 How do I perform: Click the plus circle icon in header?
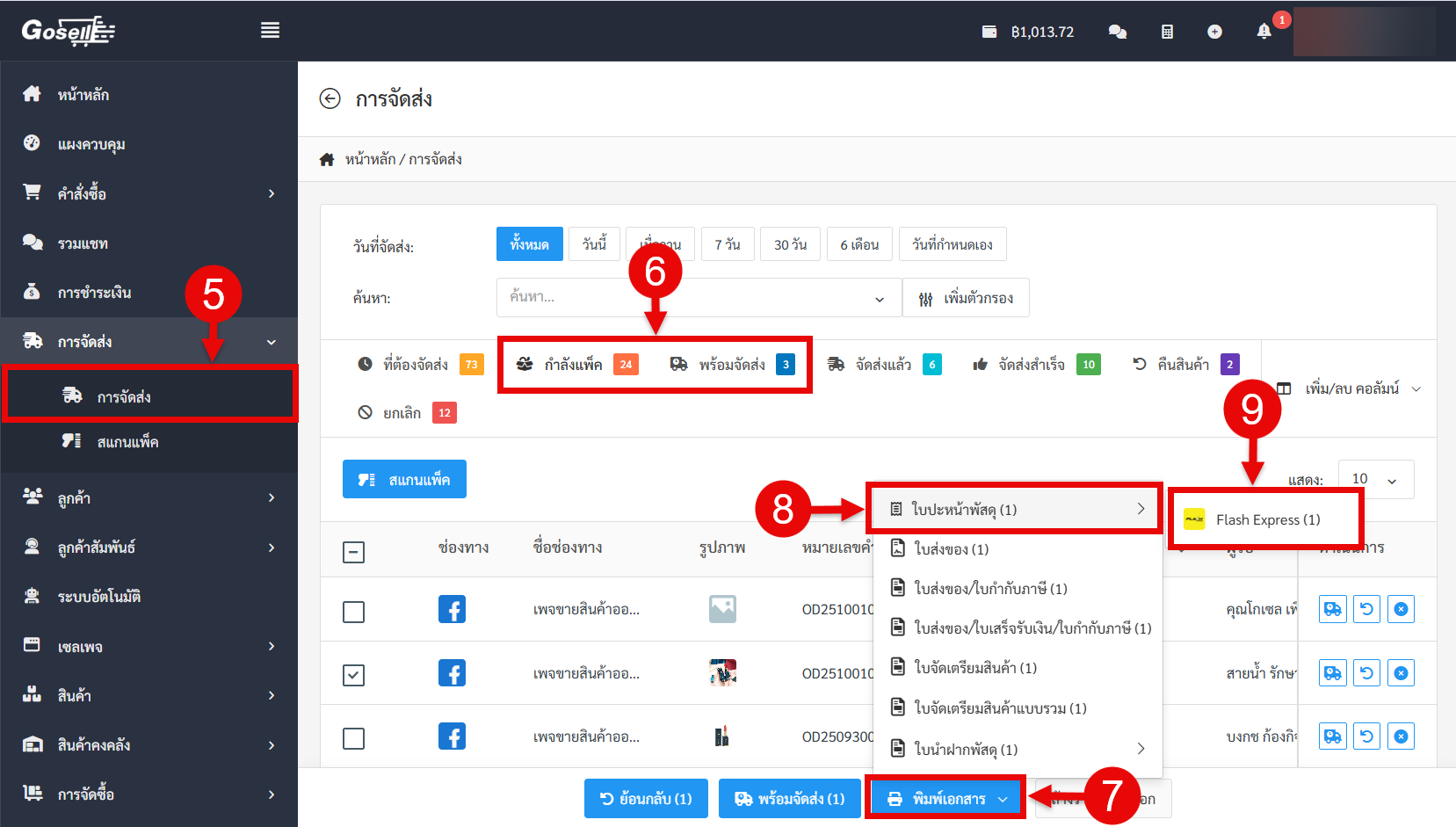pyautogui.click(x=1214, y=32)
